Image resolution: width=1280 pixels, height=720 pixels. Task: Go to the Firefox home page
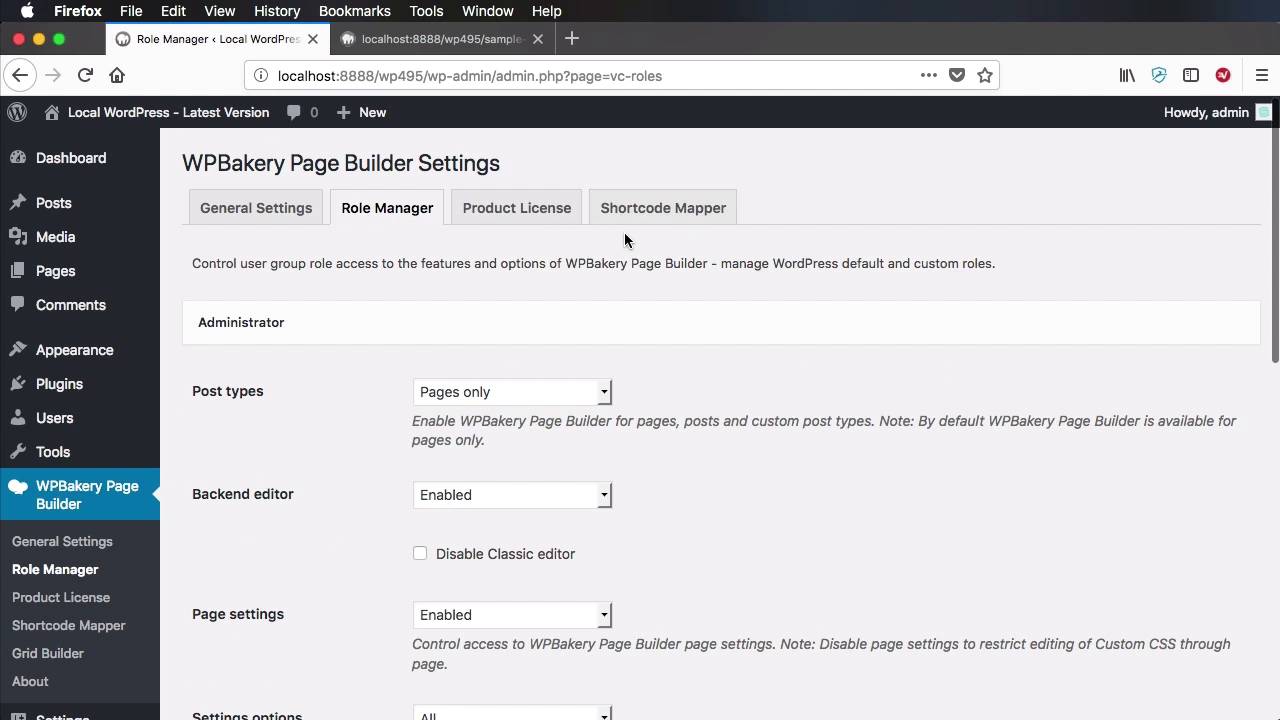(117, 75)
